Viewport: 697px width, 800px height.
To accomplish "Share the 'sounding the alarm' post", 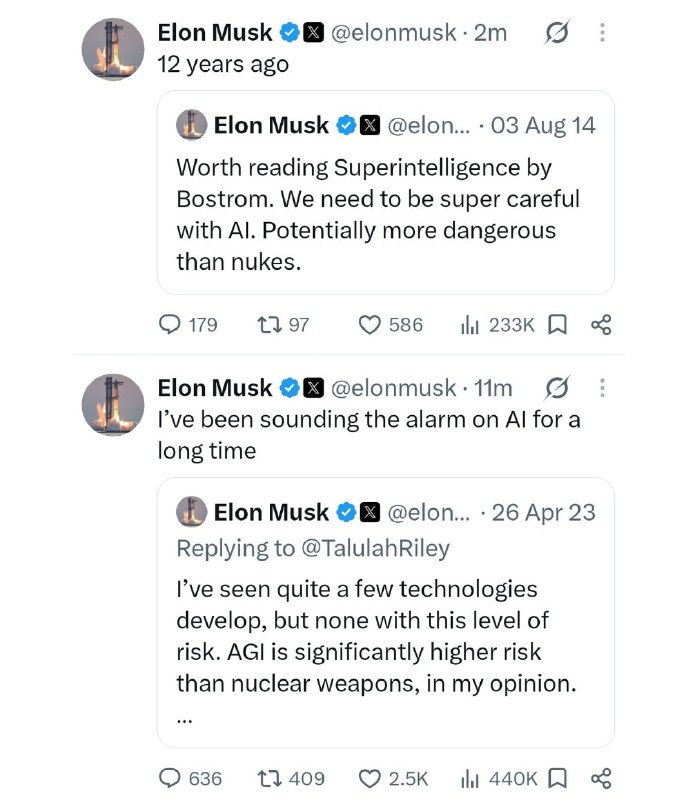I will point(601,779).
